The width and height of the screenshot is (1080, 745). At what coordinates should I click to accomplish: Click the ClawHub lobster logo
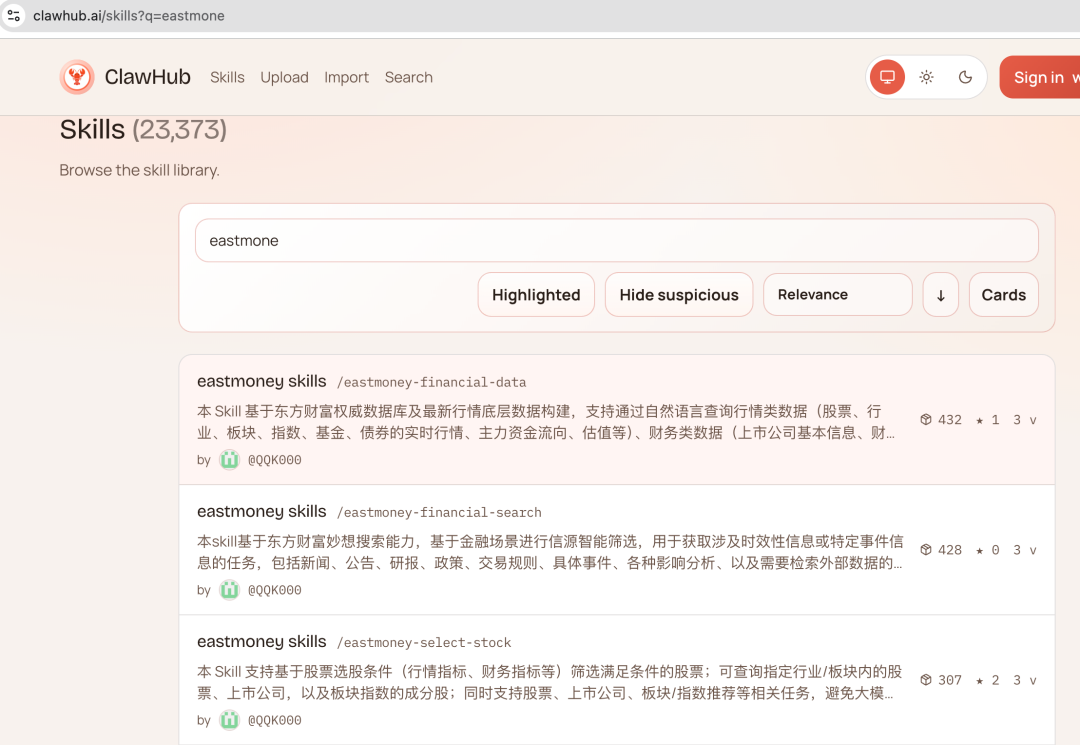[x=76, y=77]
